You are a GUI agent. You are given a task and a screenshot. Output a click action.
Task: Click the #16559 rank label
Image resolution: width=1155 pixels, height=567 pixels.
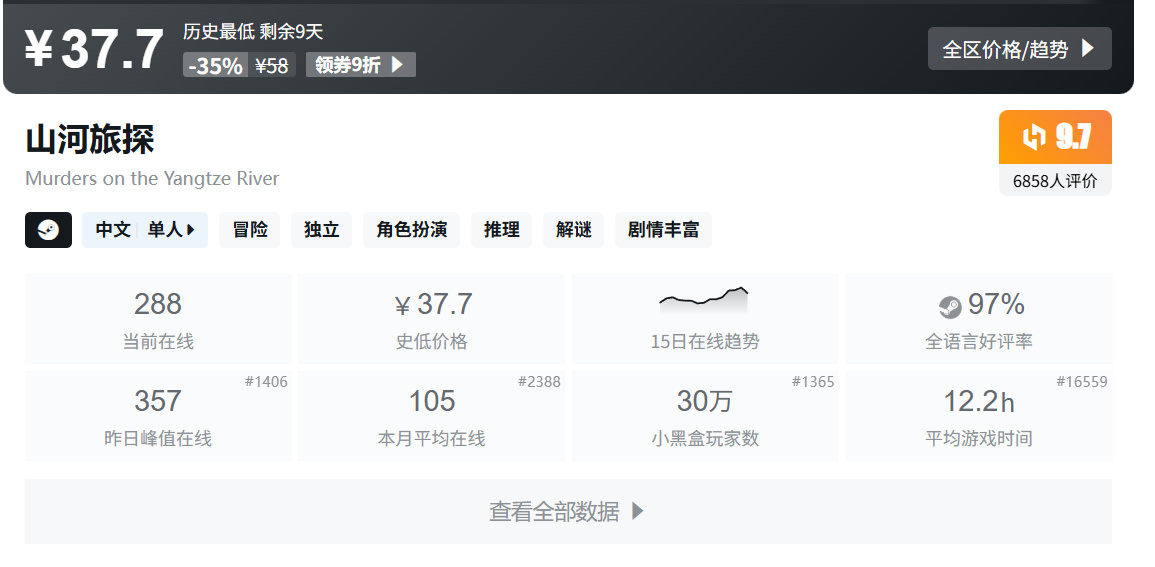(1082, 381)
